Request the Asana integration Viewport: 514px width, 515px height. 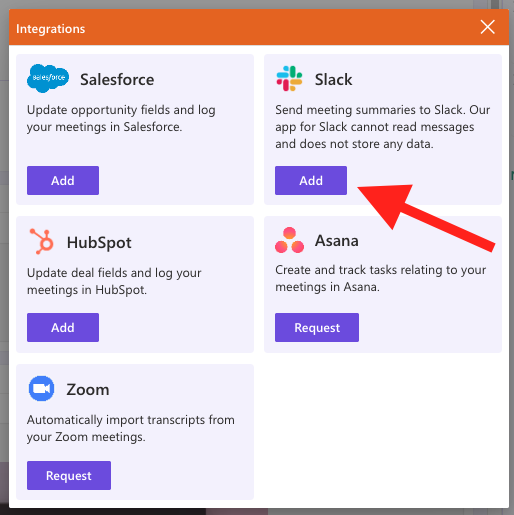317,327
